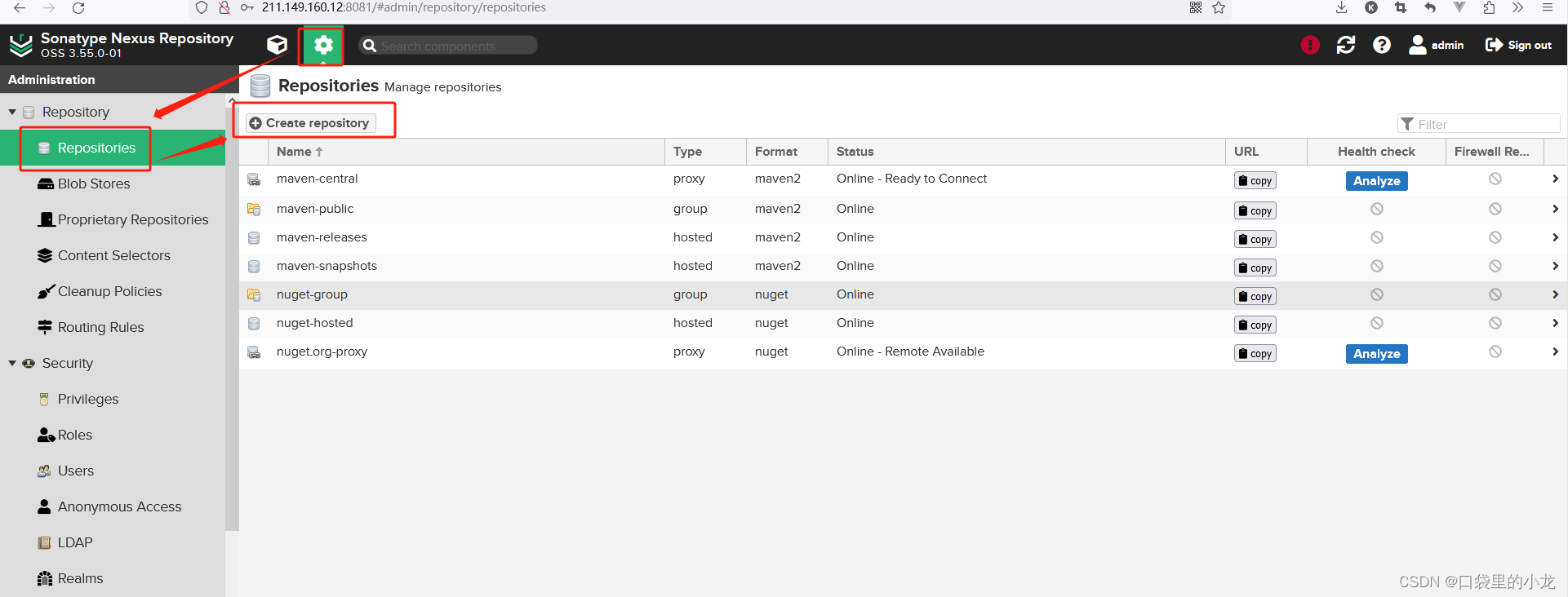The width and height of the screenshot is (1568, 597).
Task: Select the maven-snapshots repository name
Action: (326, 266)
